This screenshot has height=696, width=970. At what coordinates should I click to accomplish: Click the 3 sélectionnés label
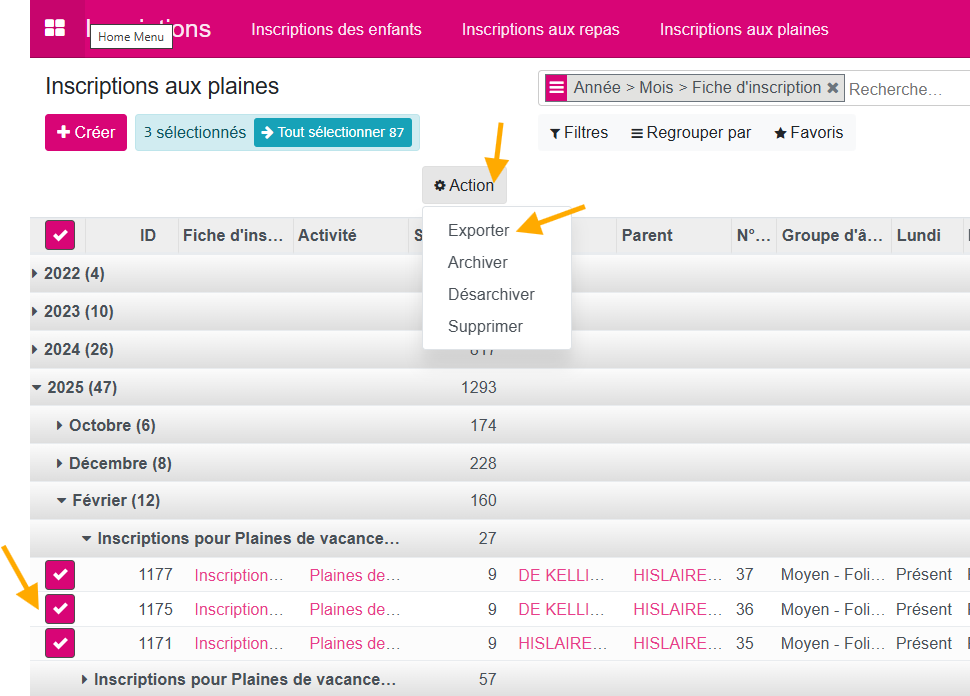pos(195,132)
